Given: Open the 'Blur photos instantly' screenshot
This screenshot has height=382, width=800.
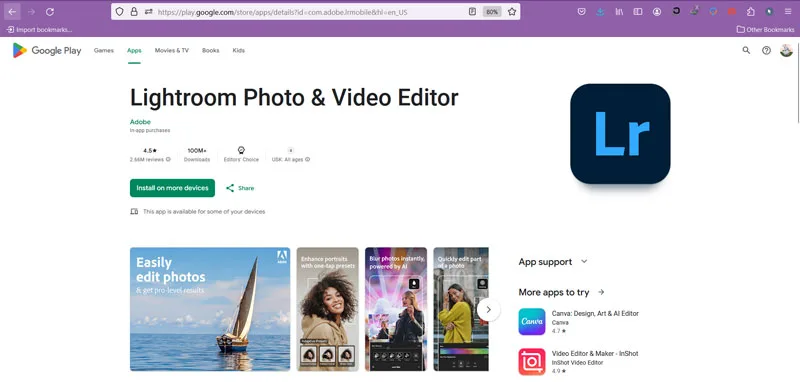Looking at the screenshot, I should click(396, 309).
